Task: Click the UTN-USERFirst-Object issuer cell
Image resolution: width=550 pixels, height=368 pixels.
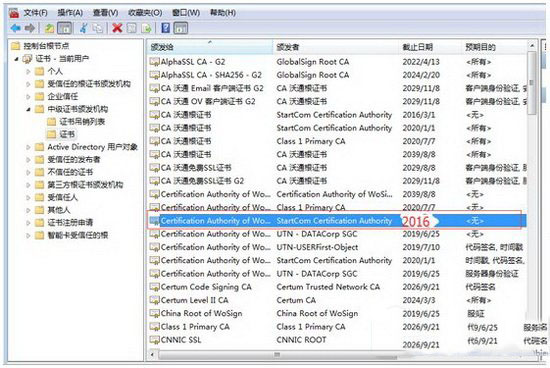Action: tap(317, 247)
